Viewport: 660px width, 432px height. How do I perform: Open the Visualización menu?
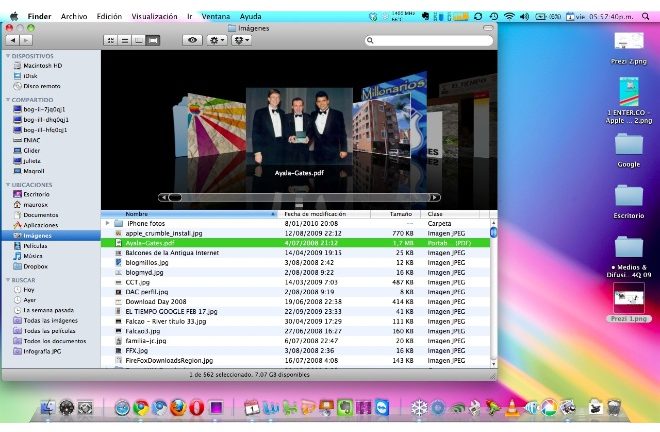154,16
